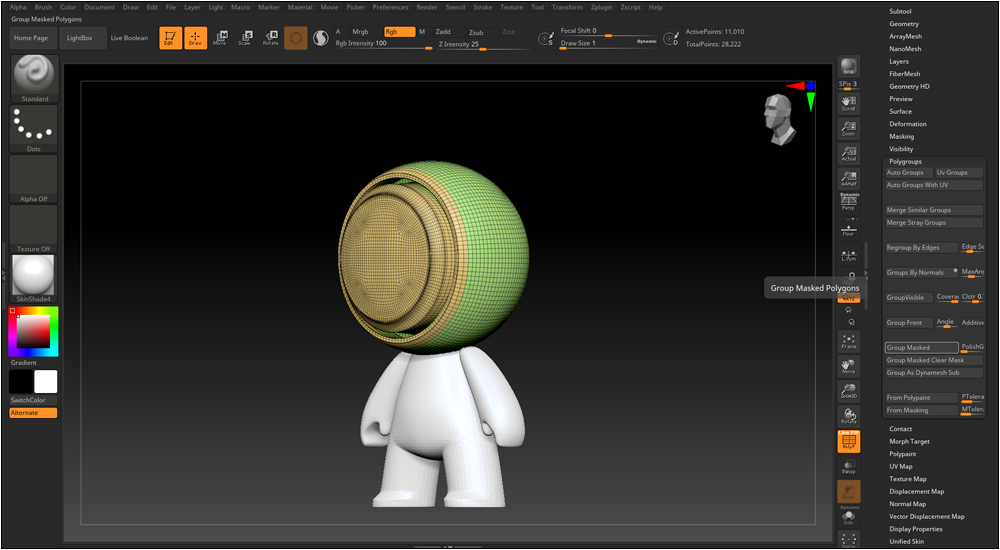
Task: Select the Zoom3D navigation icon
Action: point(848,390)
